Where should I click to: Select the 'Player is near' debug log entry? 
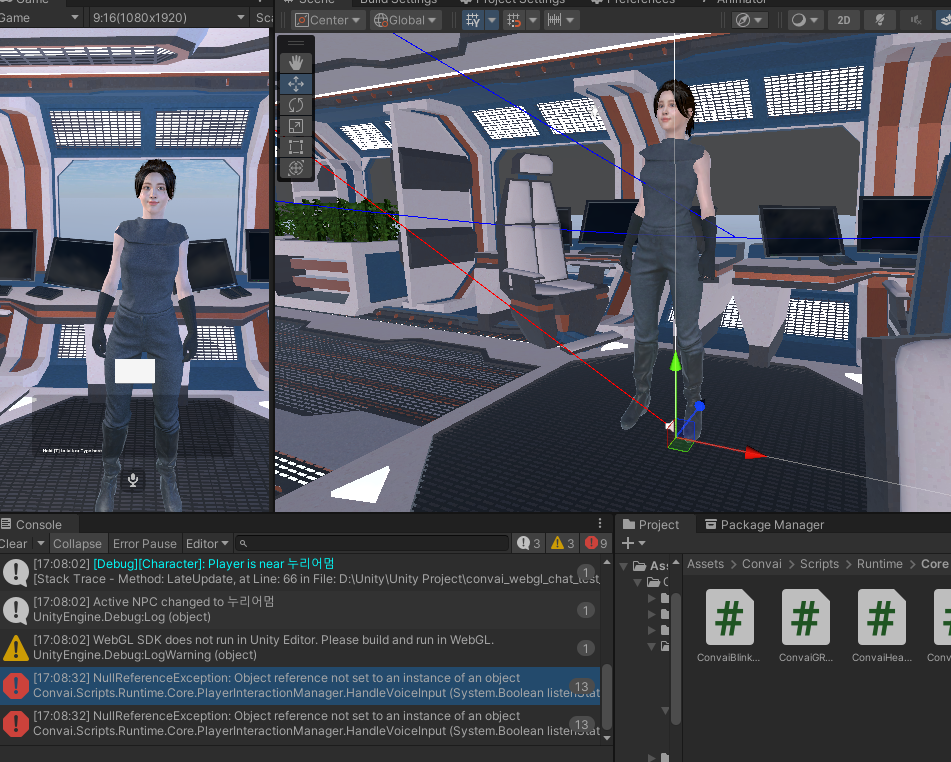point(300,572)
